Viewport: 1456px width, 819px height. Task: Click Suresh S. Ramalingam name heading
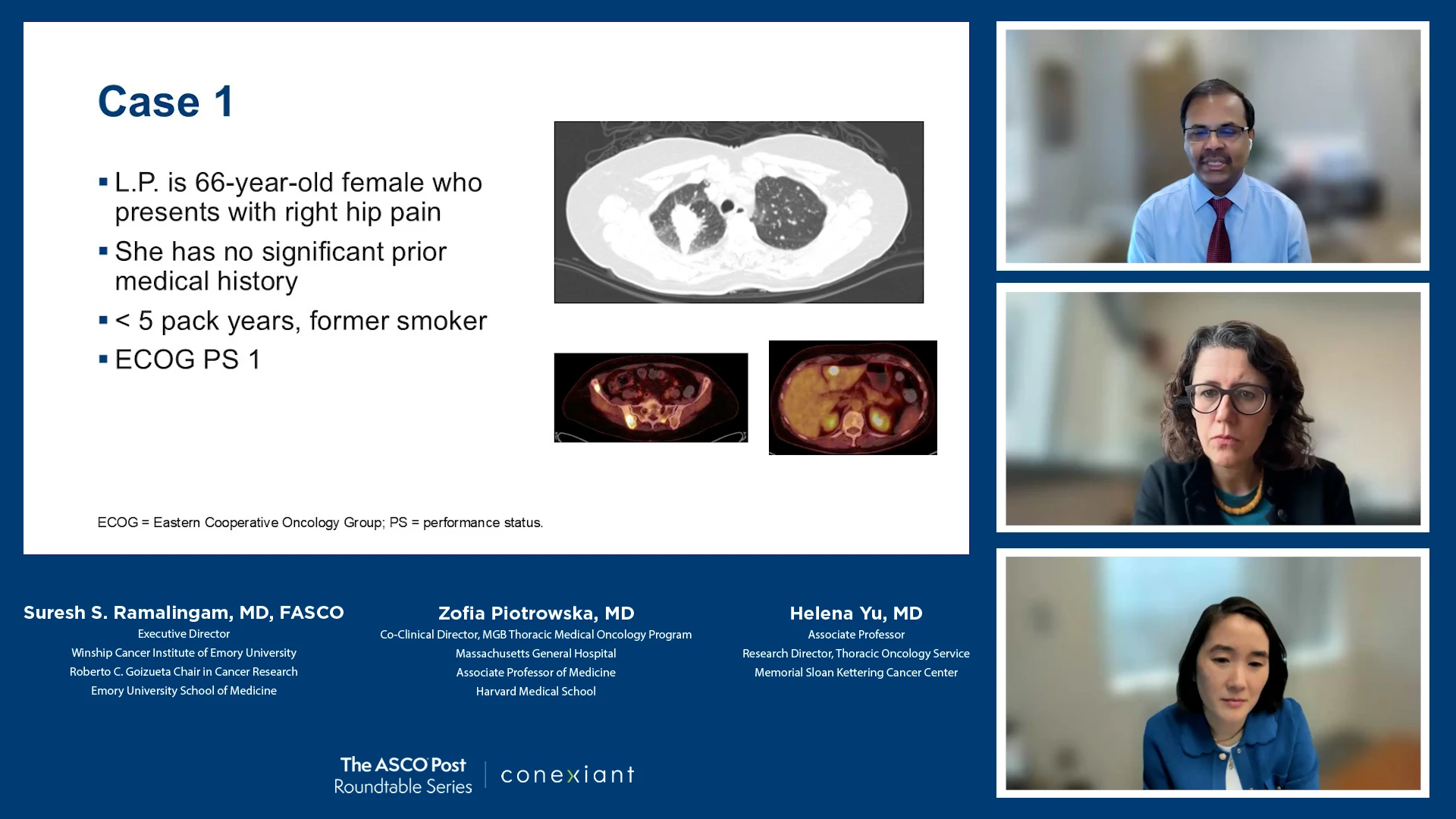[x=184, y=612]
